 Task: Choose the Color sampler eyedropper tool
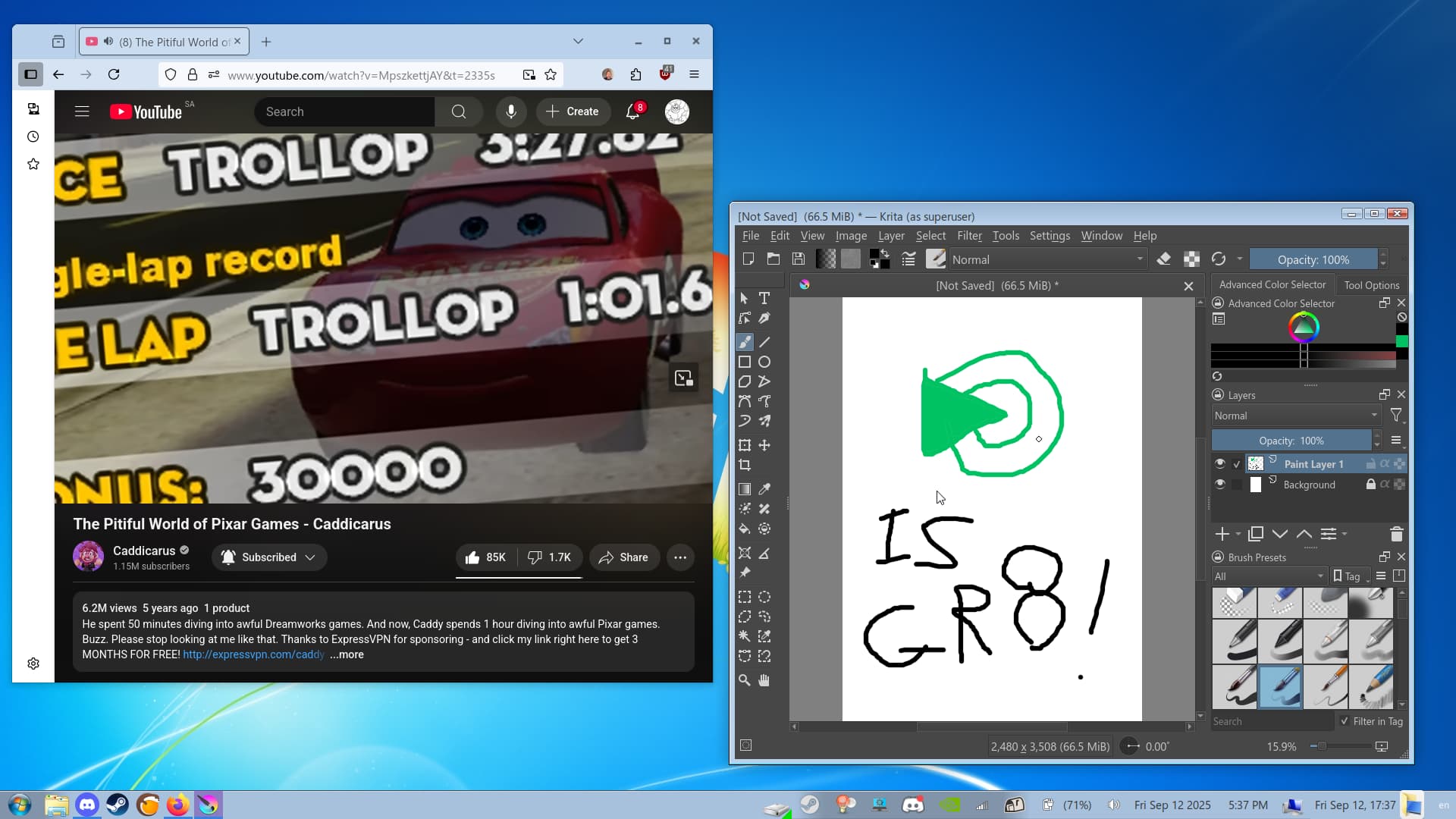[x=764, y=489]
